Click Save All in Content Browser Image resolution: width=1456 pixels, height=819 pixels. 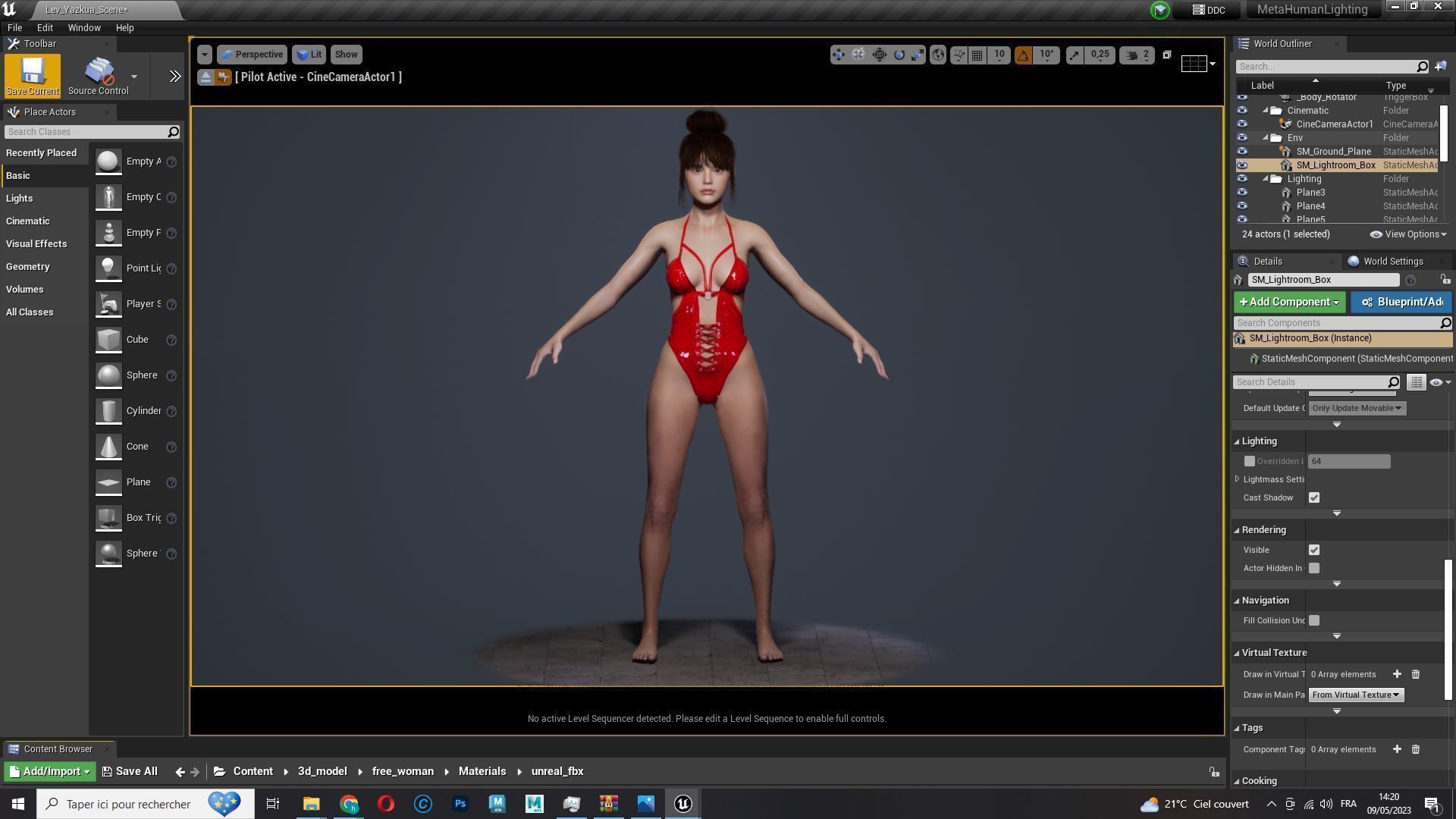click(130, 771)
